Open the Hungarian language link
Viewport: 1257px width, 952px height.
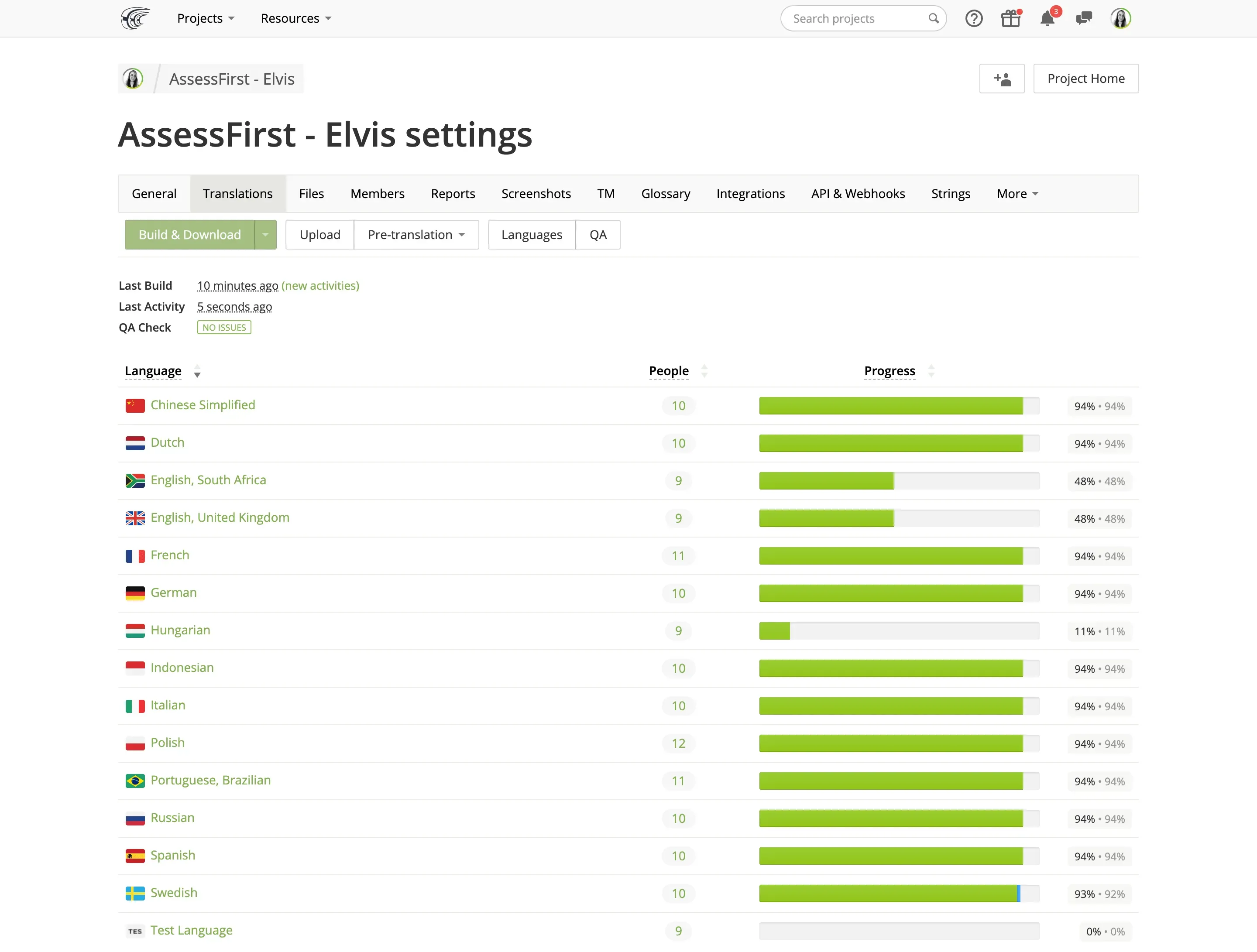pyautogui.click(x=180, y=630)
